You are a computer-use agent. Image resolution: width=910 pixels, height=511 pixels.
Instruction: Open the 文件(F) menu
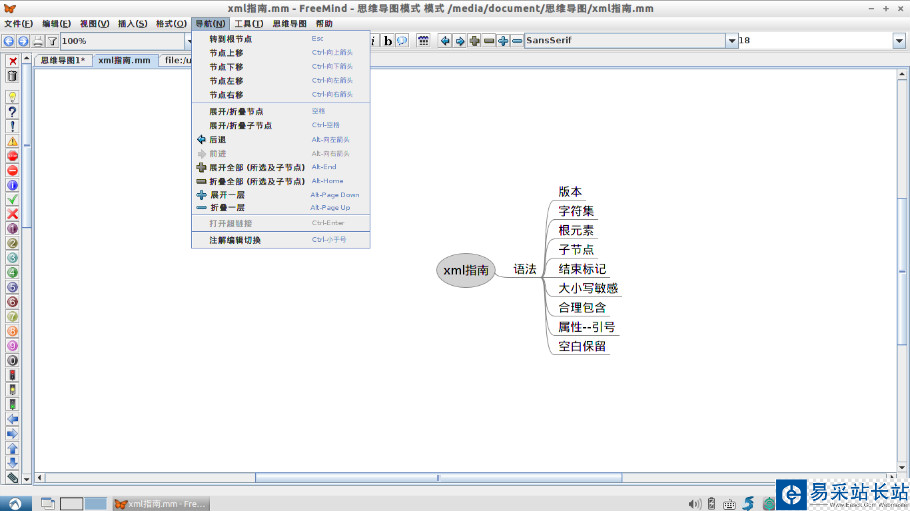(19, 24)
